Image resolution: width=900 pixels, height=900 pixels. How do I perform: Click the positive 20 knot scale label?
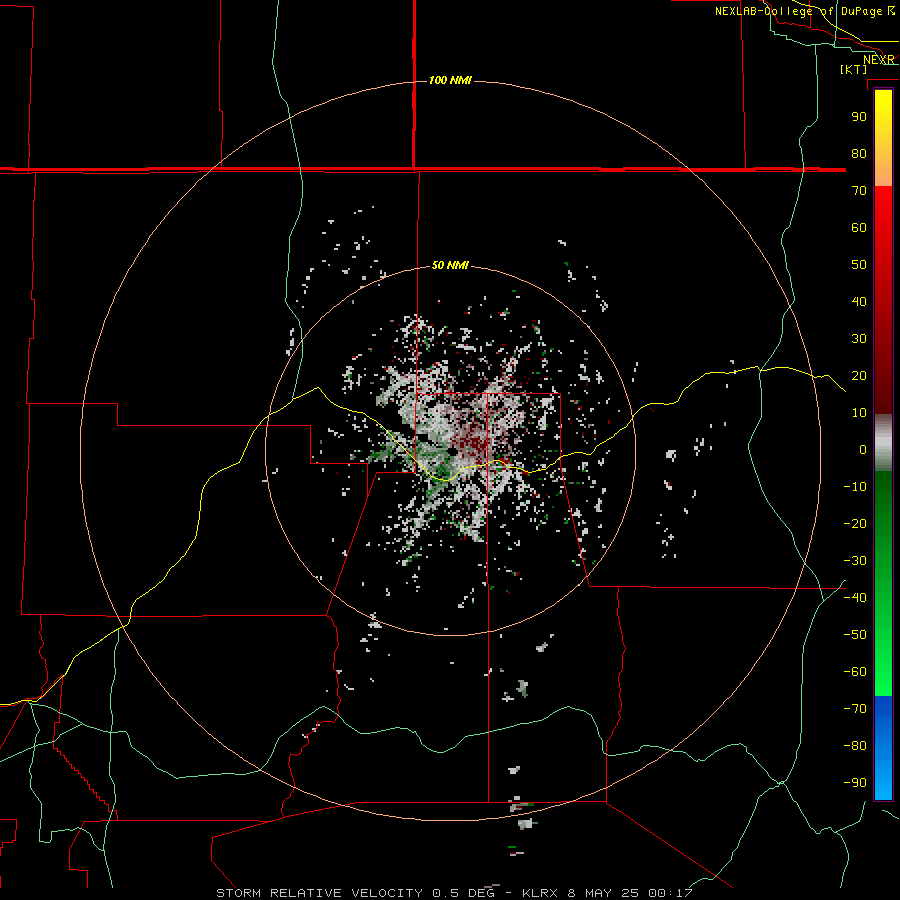(859, 375)
